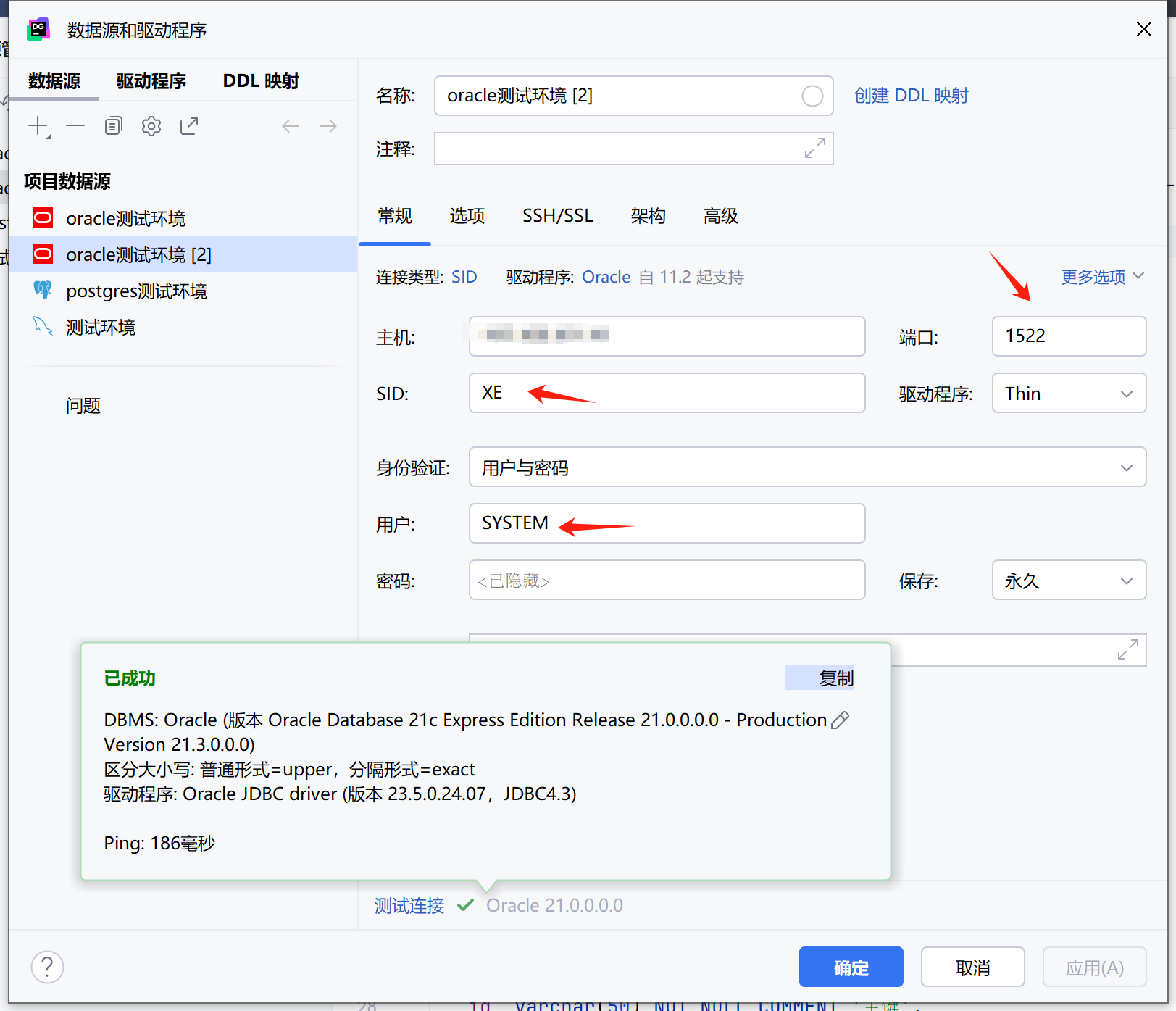Click the green checkmark next to test connection

point(465,905)
